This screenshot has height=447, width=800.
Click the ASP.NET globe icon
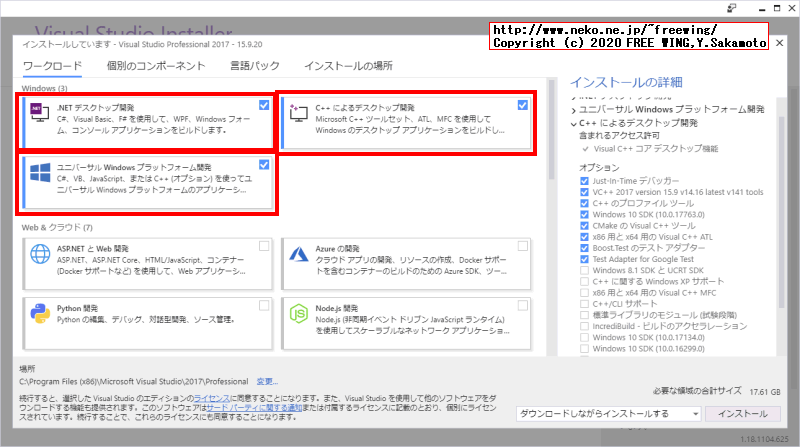point(40,254)
